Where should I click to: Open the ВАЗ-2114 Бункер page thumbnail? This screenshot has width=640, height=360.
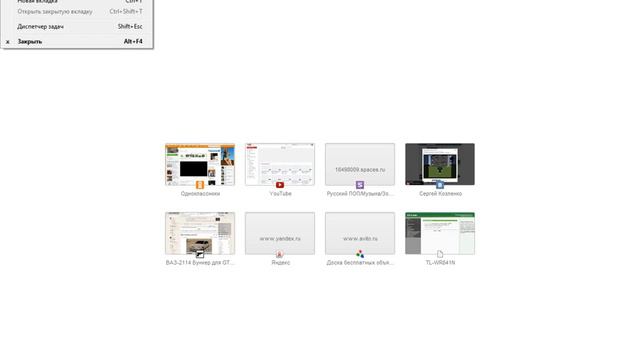200,233
